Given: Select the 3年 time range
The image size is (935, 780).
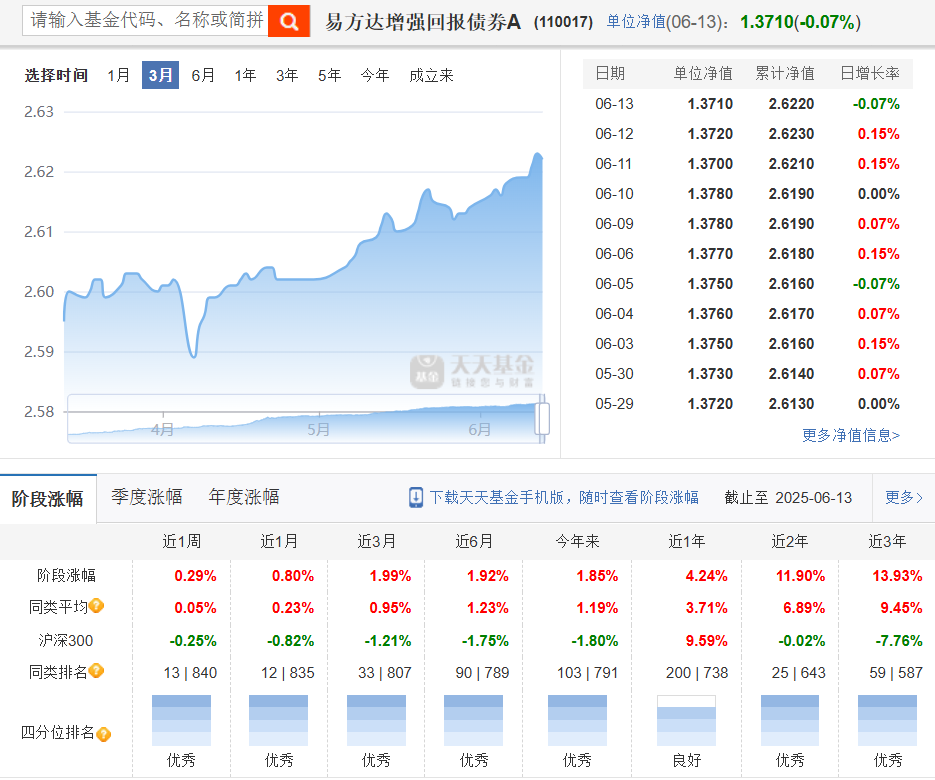Looking at the screenshot, I should tap(287, 75).
